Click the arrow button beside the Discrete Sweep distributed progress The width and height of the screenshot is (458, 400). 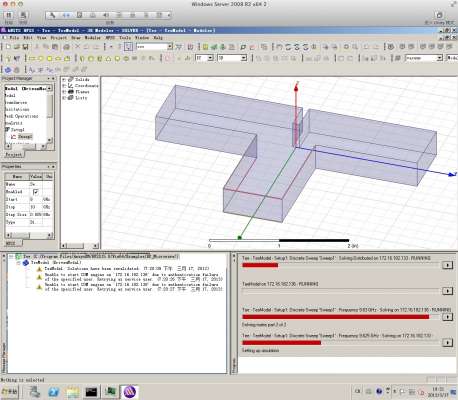(447, 265)
